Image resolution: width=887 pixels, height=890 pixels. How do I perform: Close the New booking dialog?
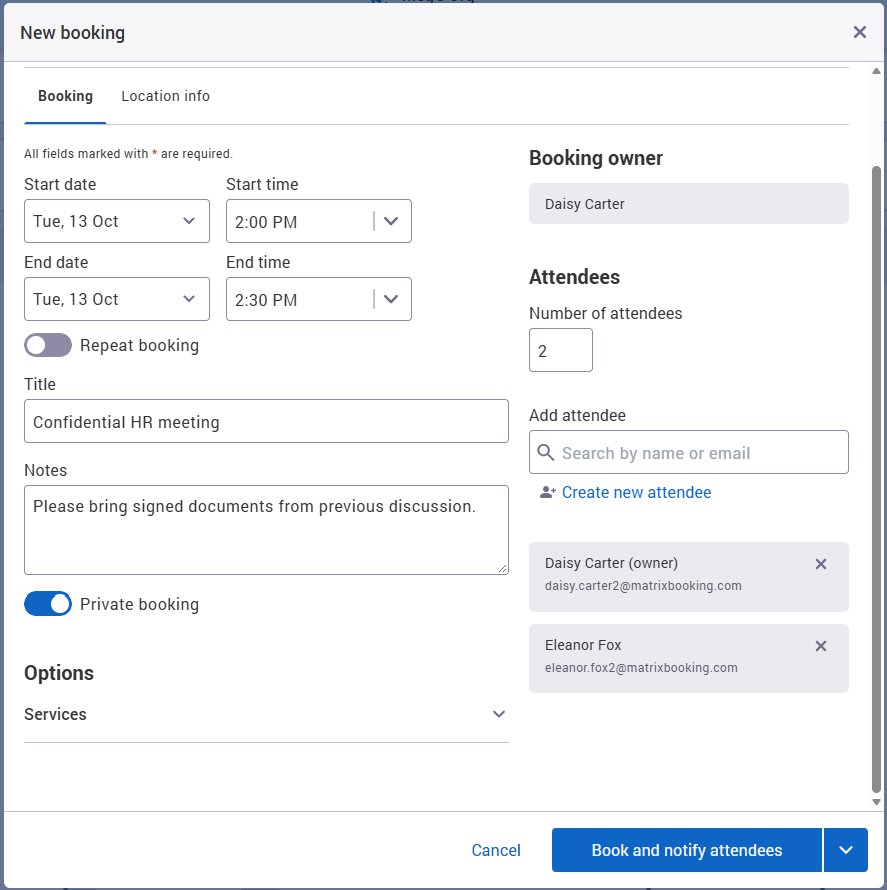coord(859,32)
